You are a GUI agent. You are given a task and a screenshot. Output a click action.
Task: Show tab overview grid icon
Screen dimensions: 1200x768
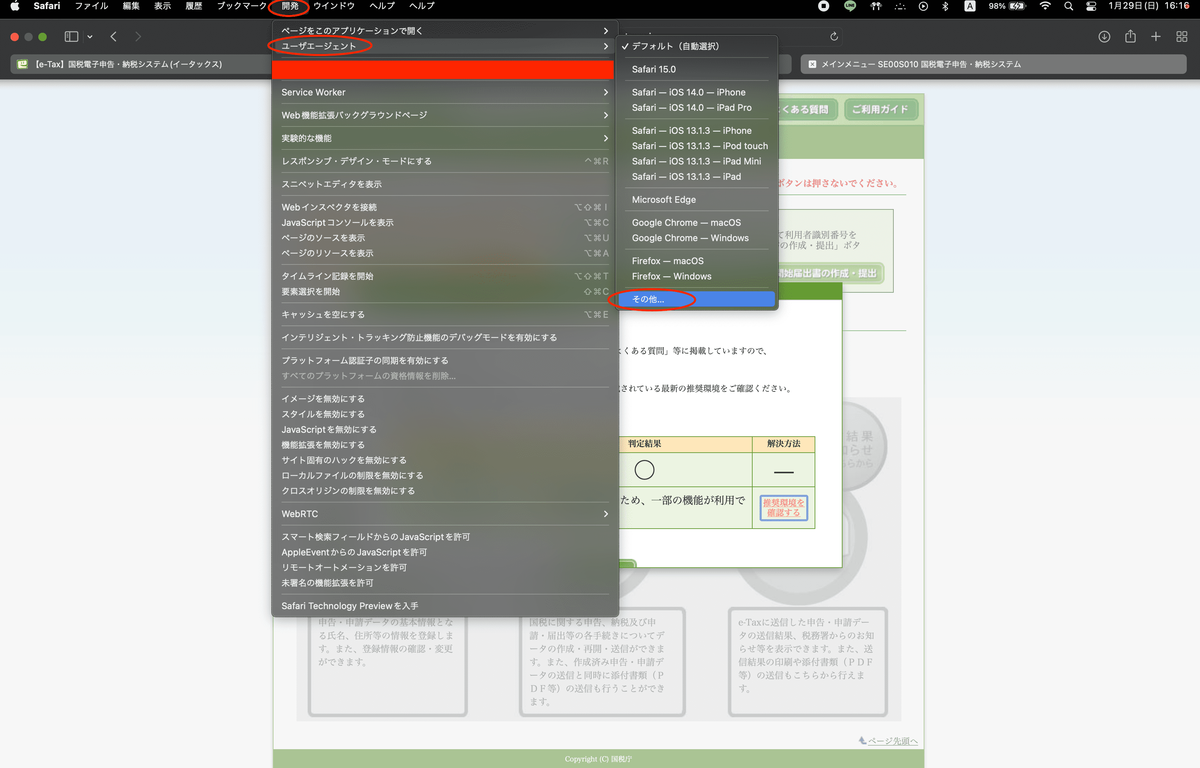[x=1181, y=37]
